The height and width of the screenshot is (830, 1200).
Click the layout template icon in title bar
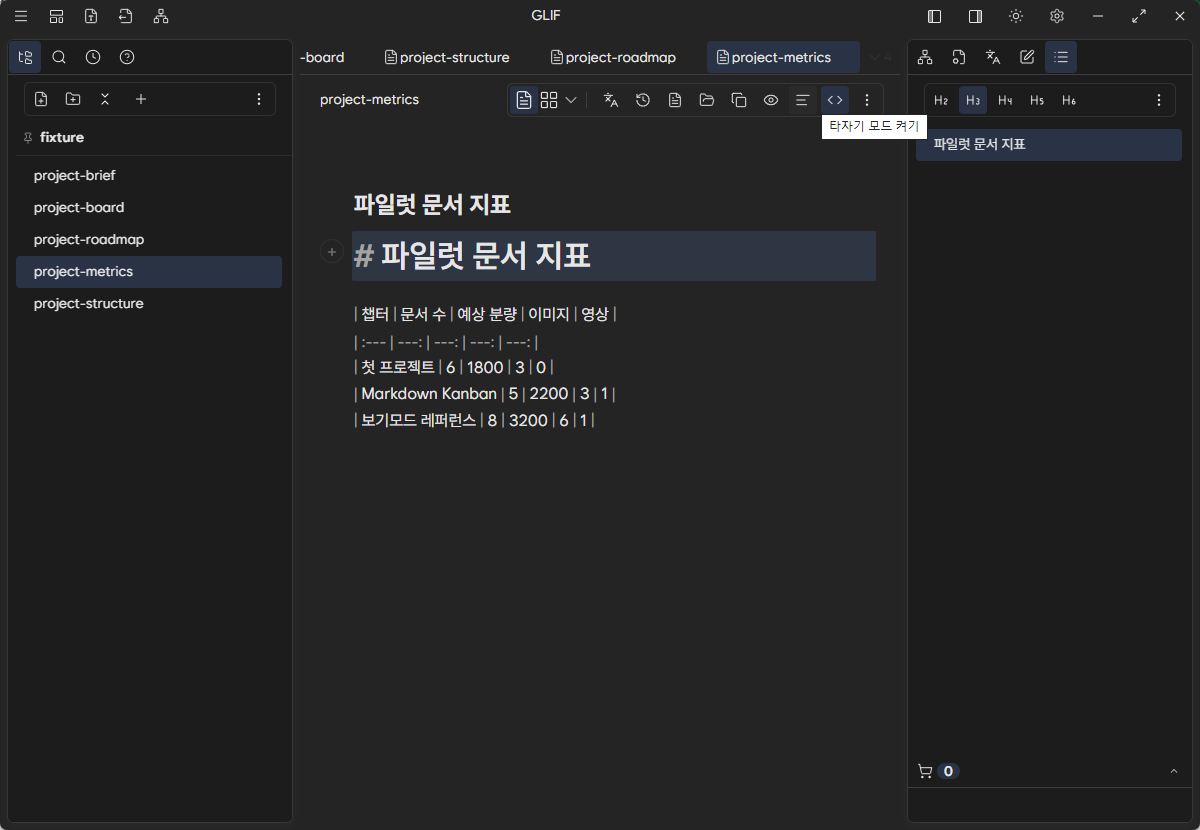coord(56,16)
